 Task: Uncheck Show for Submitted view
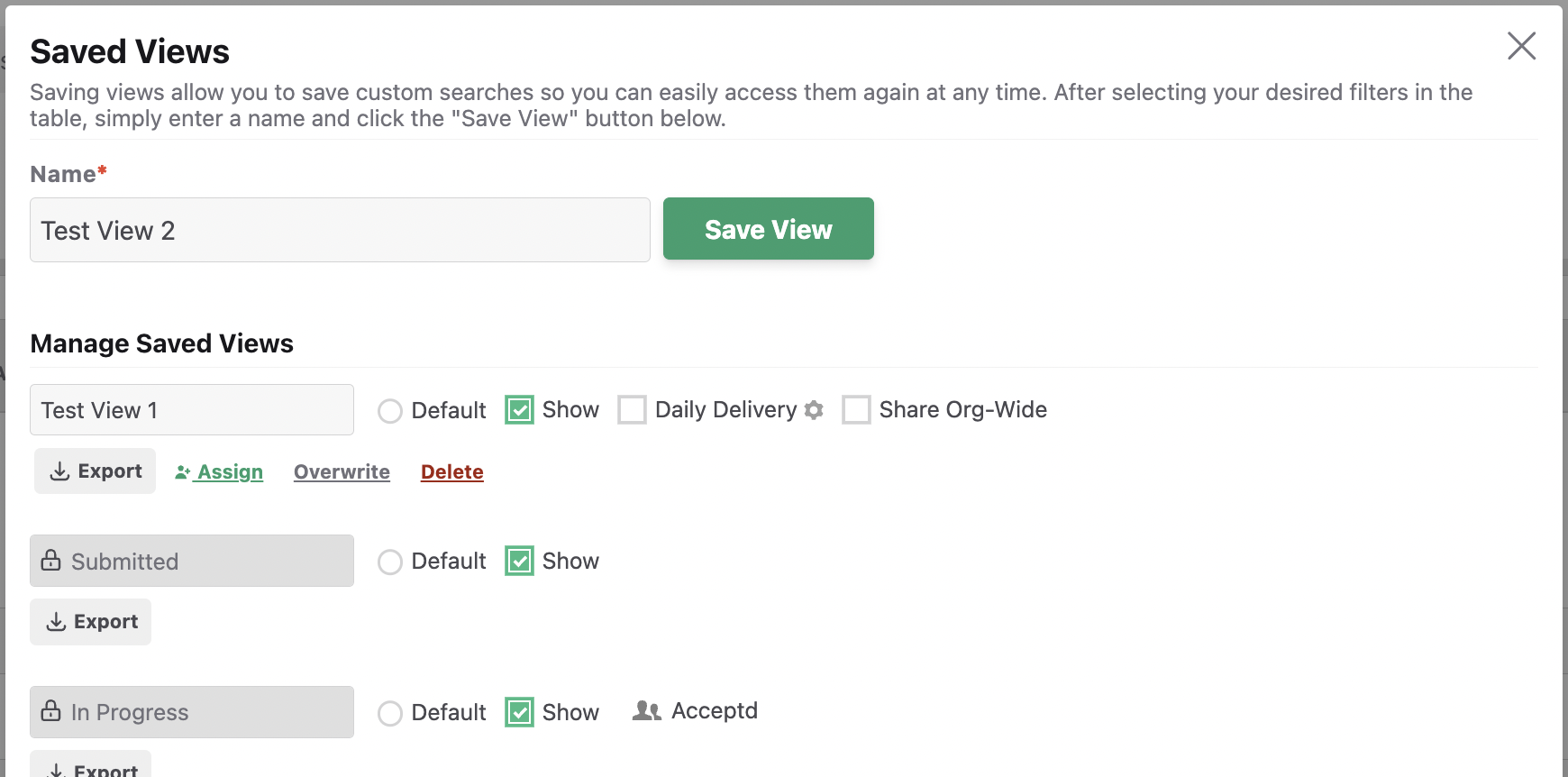tap(519, 561)
